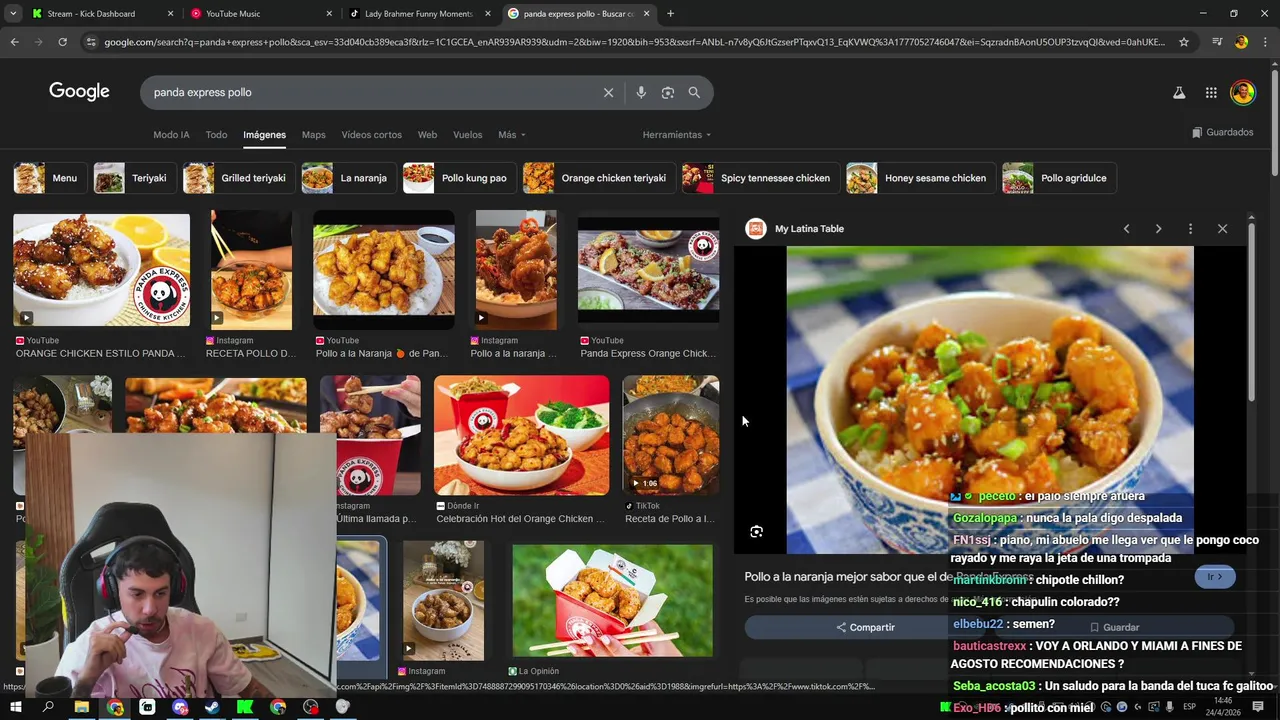The image size is (1280, 720).
Task: Filter images by Teriyaki chip
Action: coord(133,178)
